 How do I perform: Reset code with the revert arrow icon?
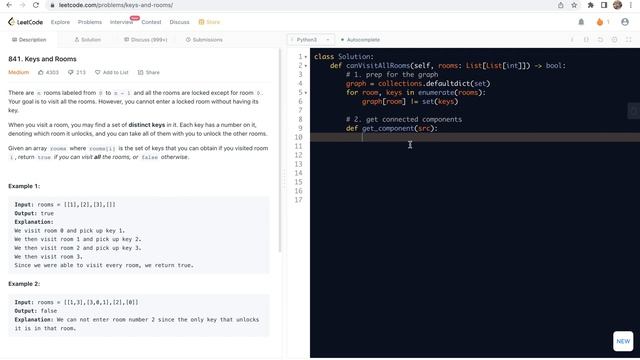coord(600,40)
